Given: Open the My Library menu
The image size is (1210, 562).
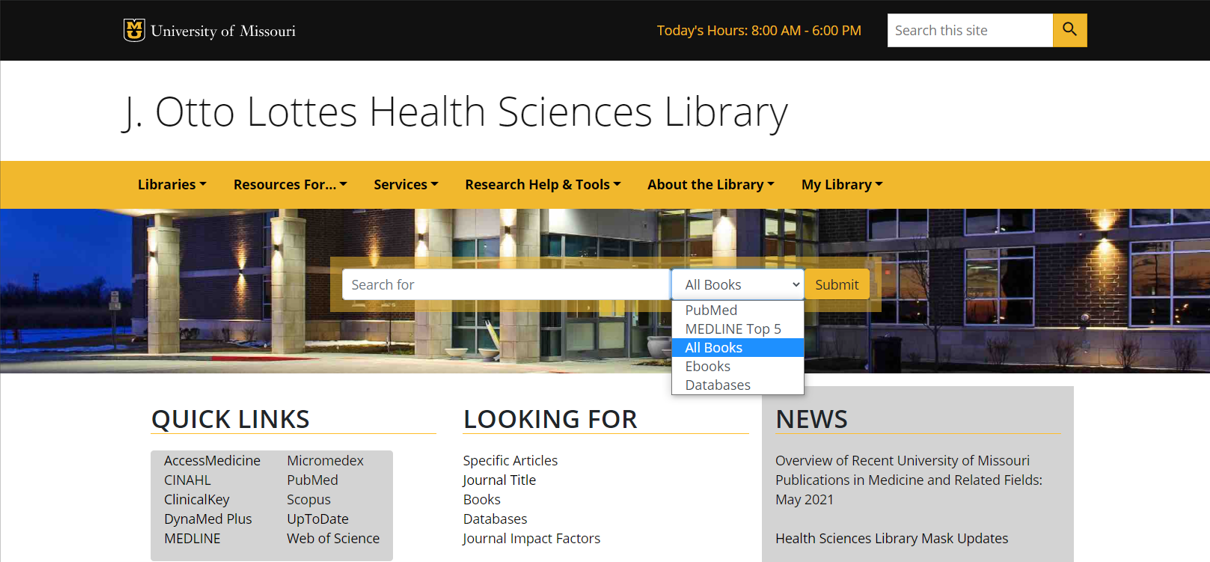Looking at the screenshot, I should click(841, 184).
